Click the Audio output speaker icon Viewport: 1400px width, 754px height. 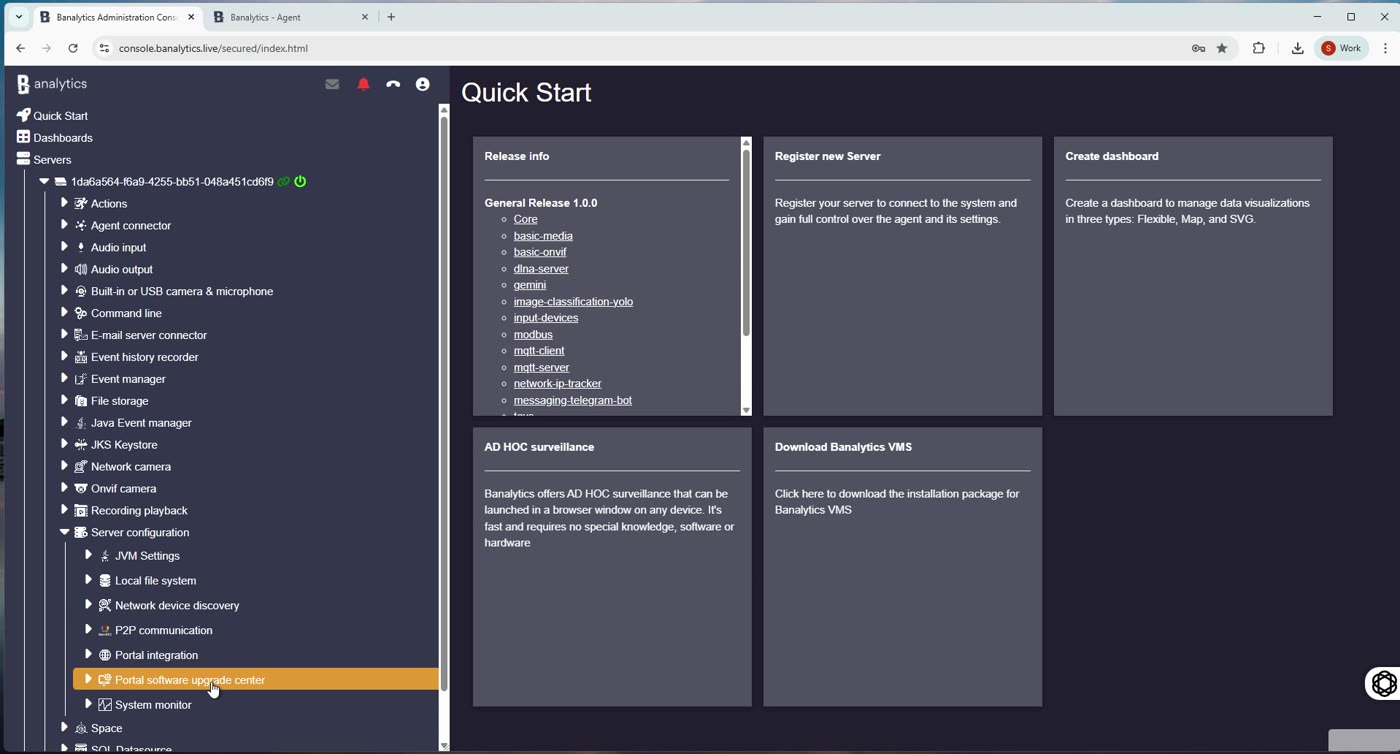[81, 269]
